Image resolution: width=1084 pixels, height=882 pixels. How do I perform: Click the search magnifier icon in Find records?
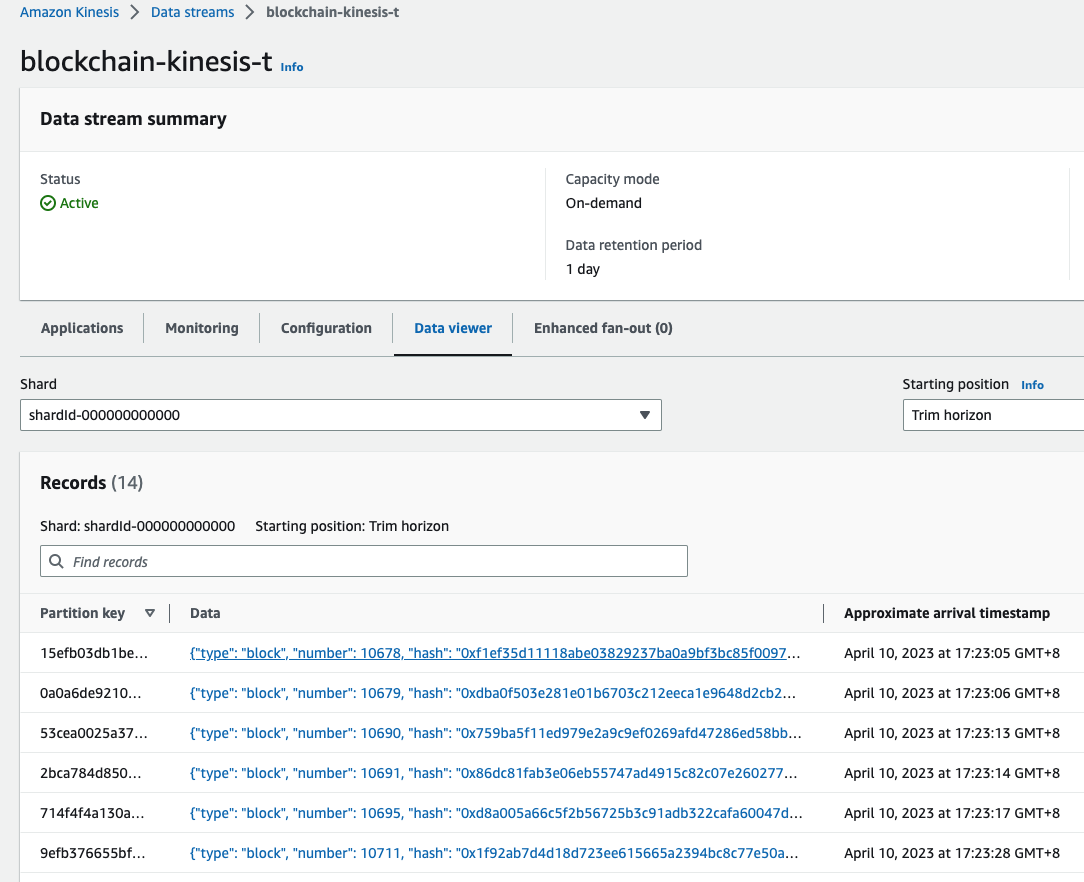[57, 561]
